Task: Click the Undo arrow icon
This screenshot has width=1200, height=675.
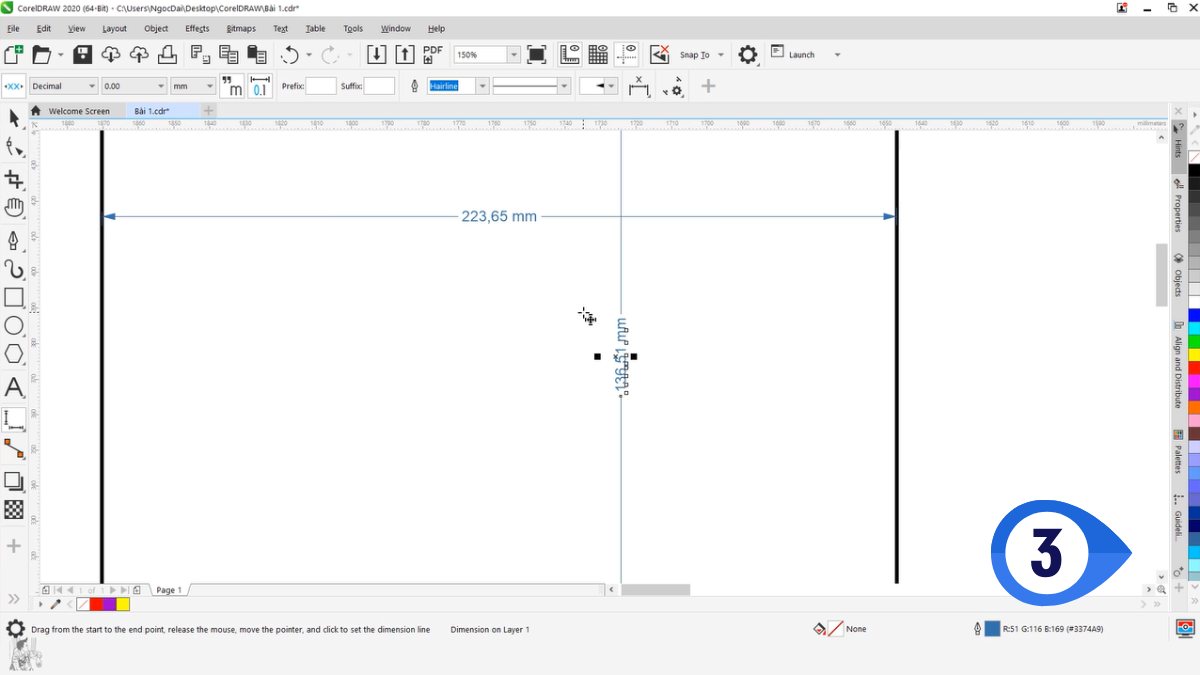Action: pos(289,54)
